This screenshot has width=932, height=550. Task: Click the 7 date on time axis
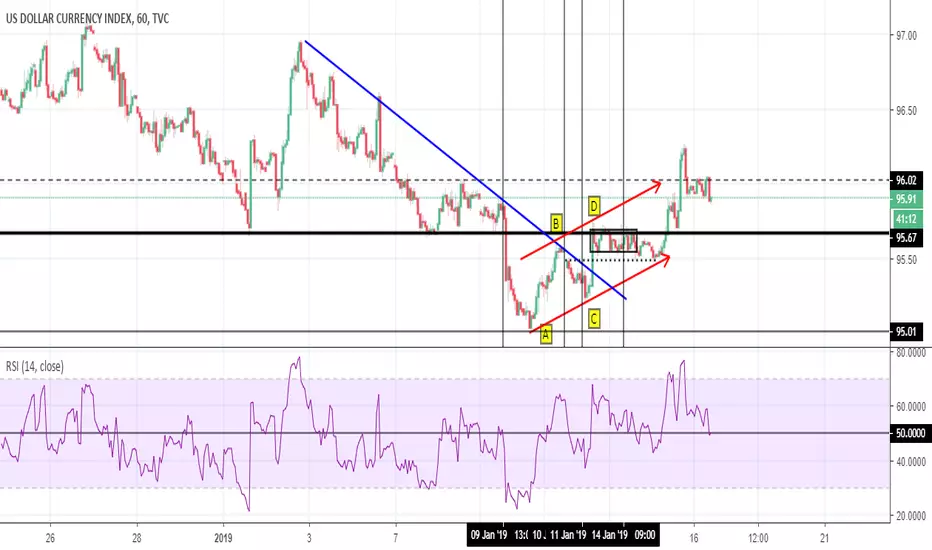tap(395, 538)
